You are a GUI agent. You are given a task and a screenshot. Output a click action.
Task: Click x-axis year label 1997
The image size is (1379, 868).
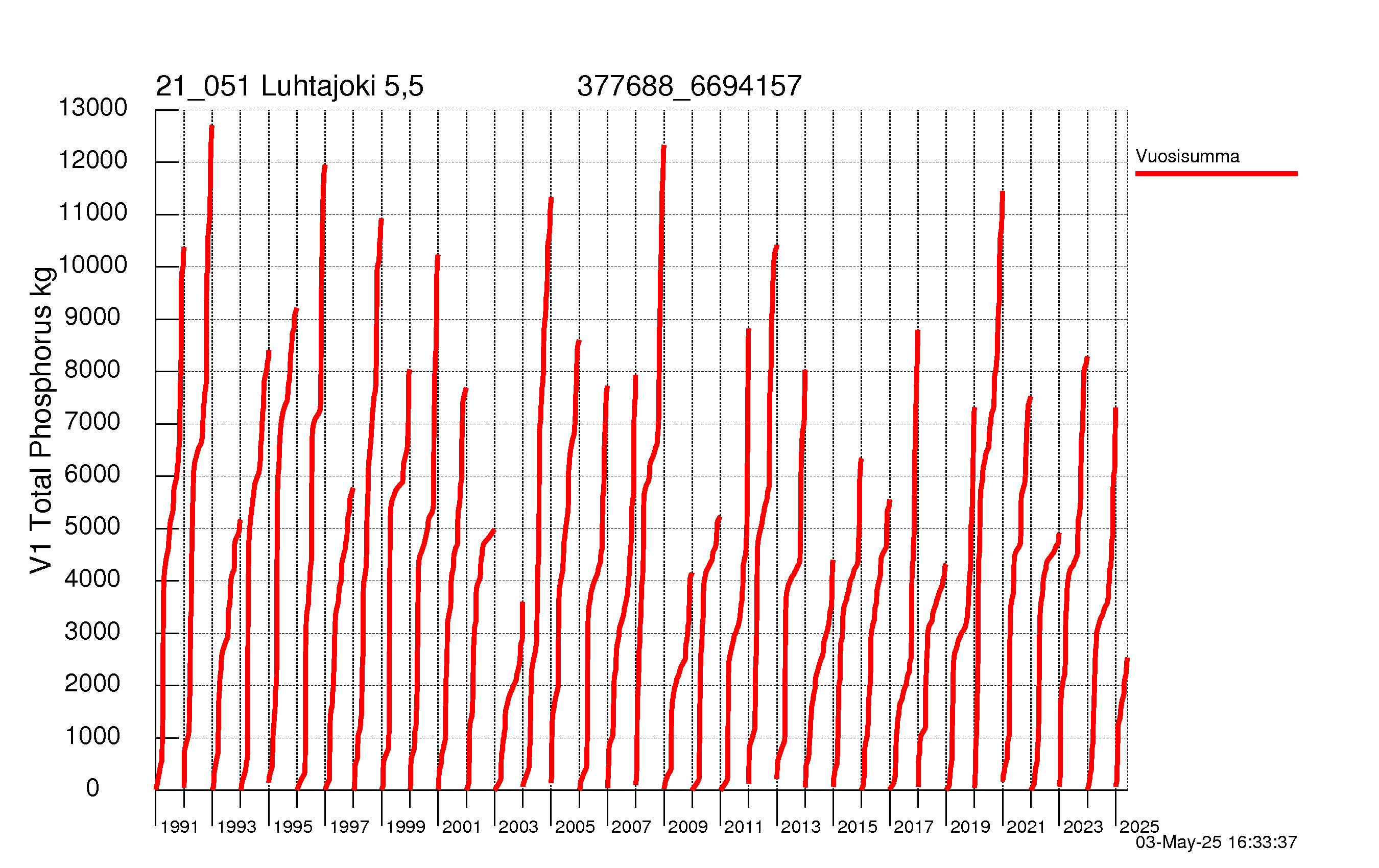click(x=349, y=827)
